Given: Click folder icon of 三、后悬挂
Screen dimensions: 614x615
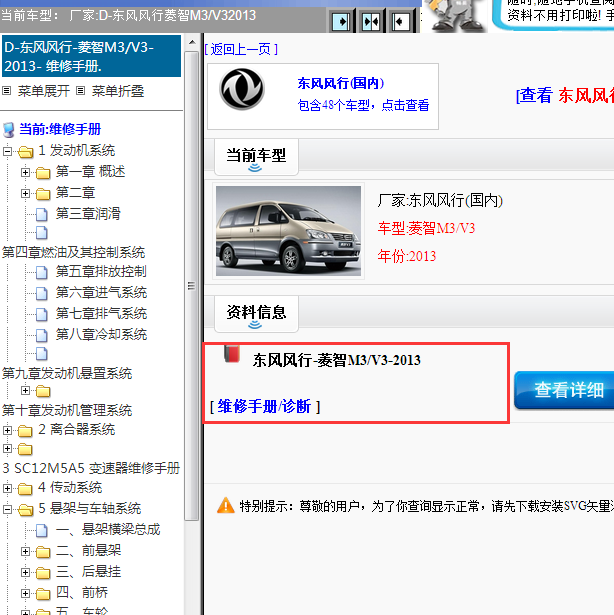Looking at the screenshot, I should coord(43,573).
